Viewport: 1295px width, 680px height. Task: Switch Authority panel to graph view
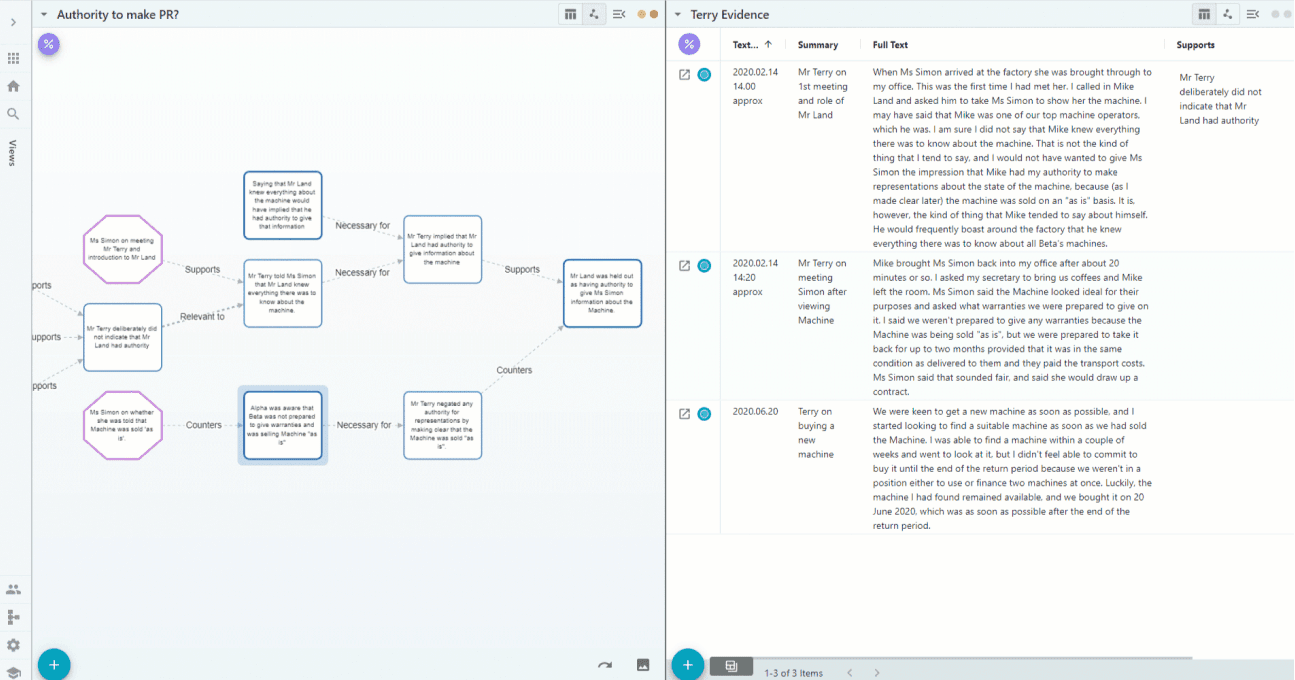click(x=594, y=14)
